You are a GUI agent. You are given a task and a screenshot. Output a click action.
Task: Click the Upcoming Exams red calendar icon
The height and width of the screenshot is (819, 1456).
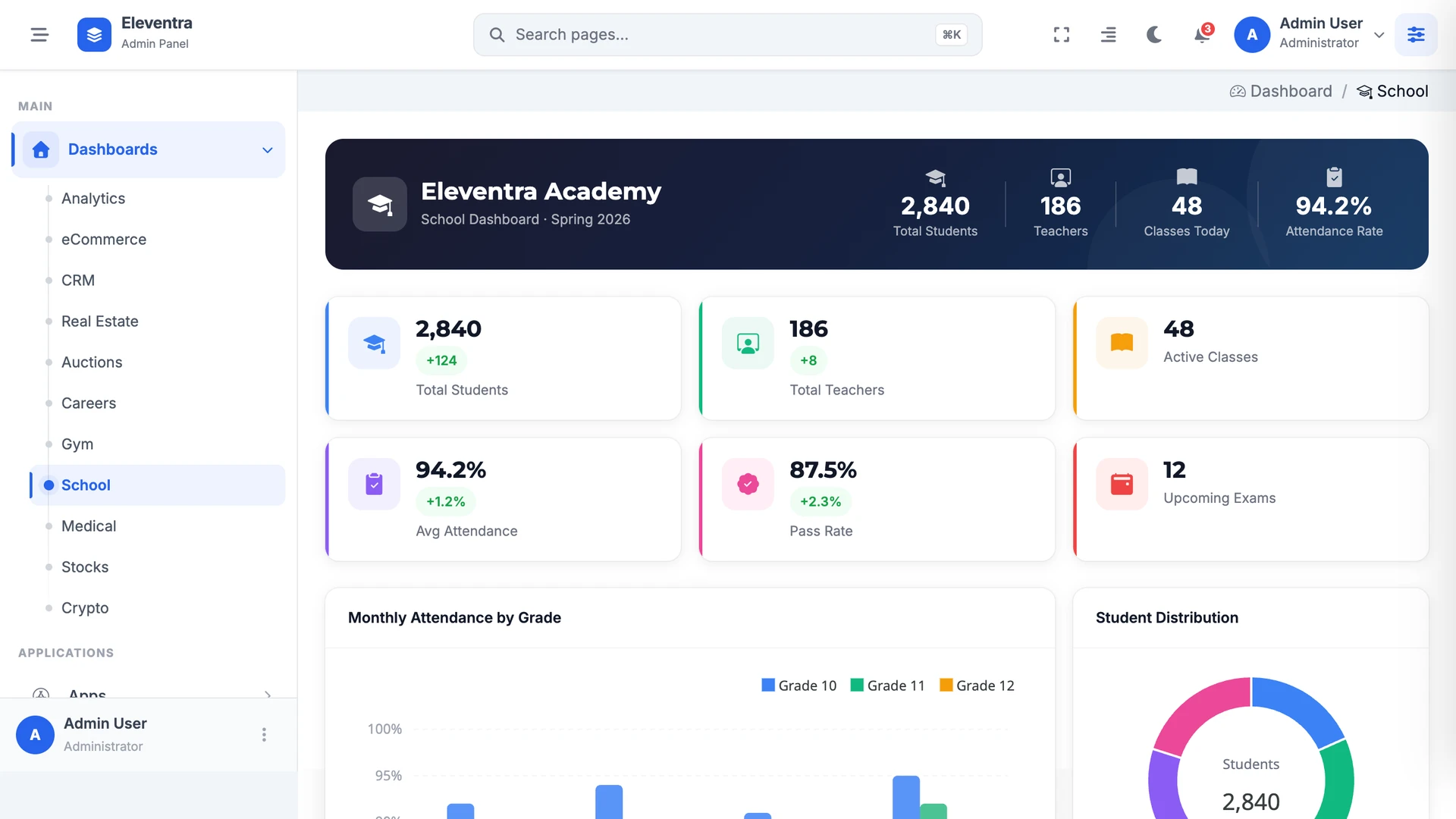pyautogui.click(x=1122, y=484)
